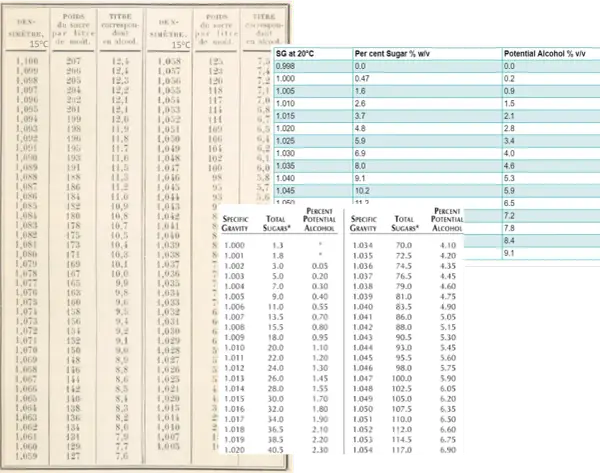The height and width of the screenshot is (473, 600).
Task: Select total sugars value '70.0'
Action: click(x=404, y=245)
